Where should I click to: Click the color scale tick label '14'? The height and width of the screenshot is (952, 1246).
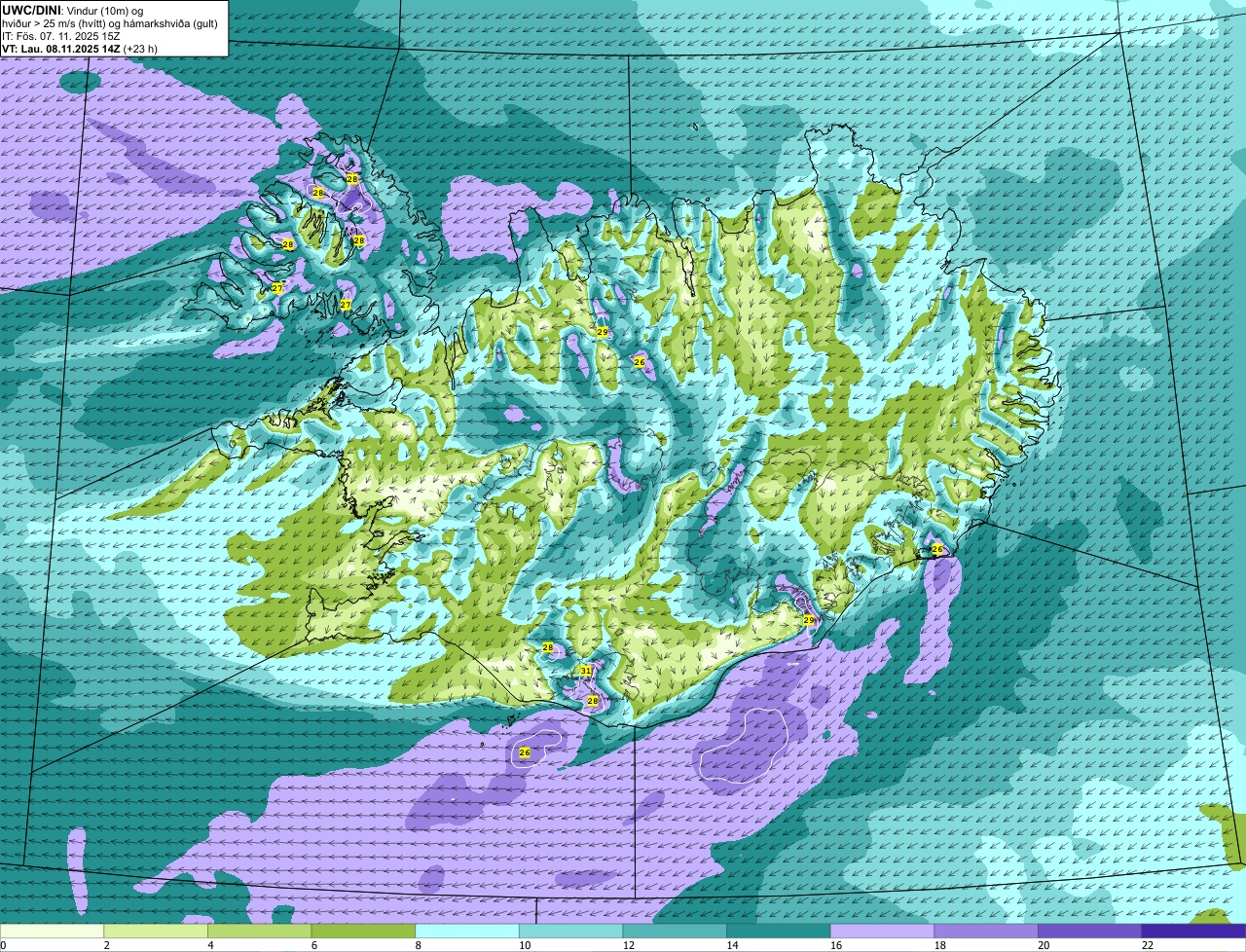(732, 945)
